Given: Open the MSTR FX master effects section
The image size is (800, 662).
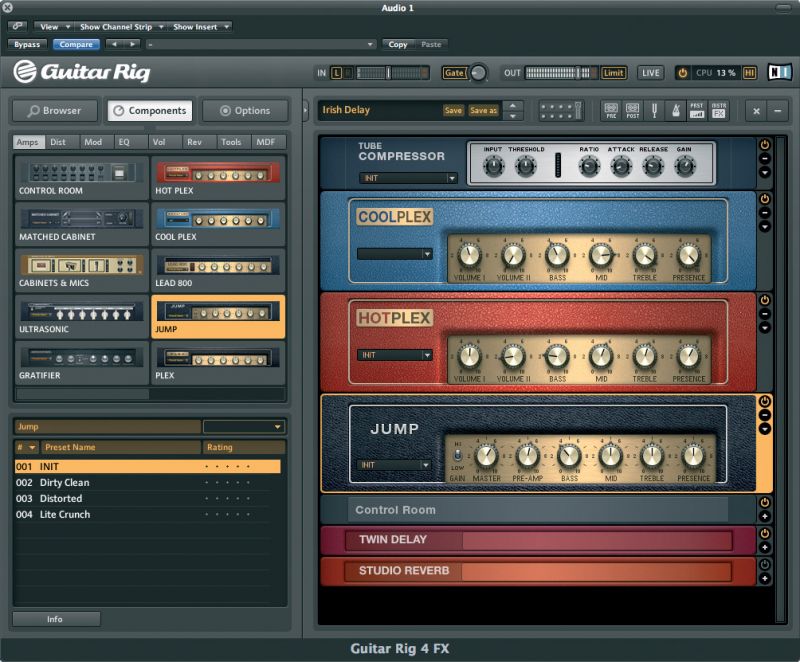Looking at the screenshot, I should pos(719,110).
